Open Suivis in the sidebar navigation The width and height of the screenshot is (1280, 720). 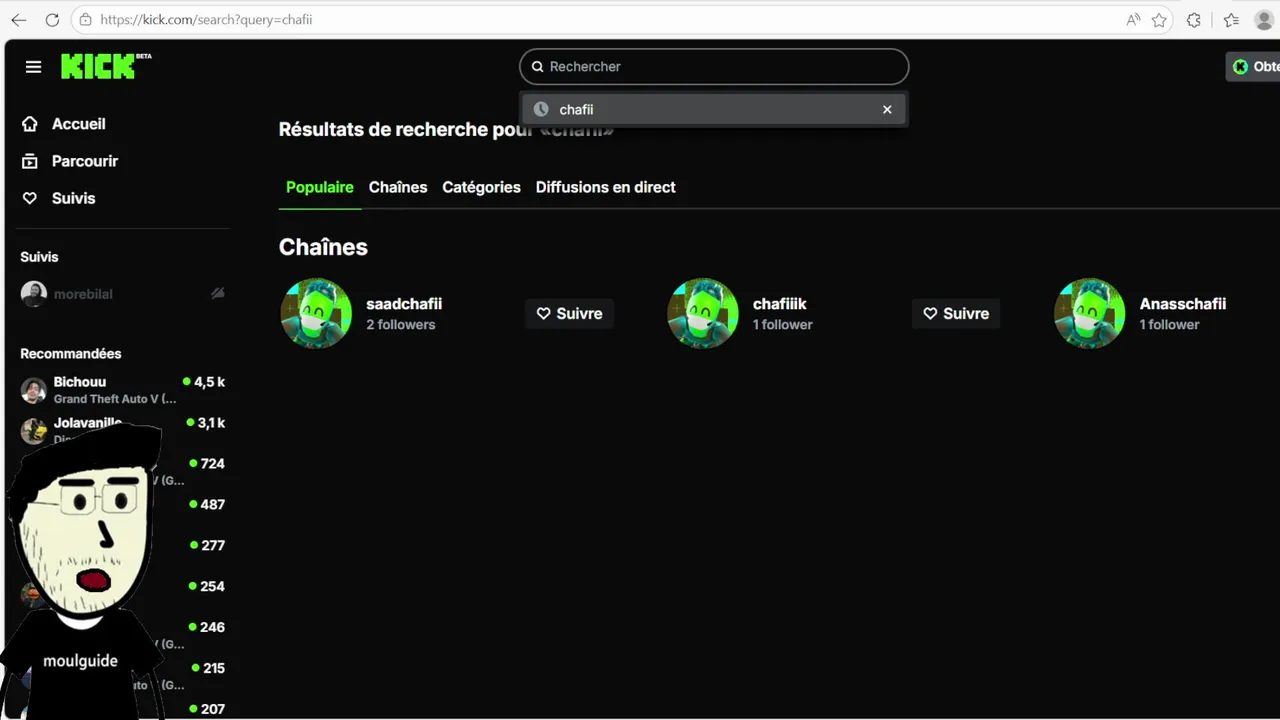[x=73, y=198]
